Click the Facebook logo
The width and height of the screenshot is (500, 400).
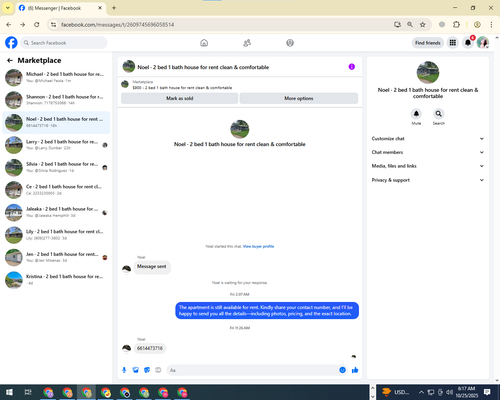[11, 43]
